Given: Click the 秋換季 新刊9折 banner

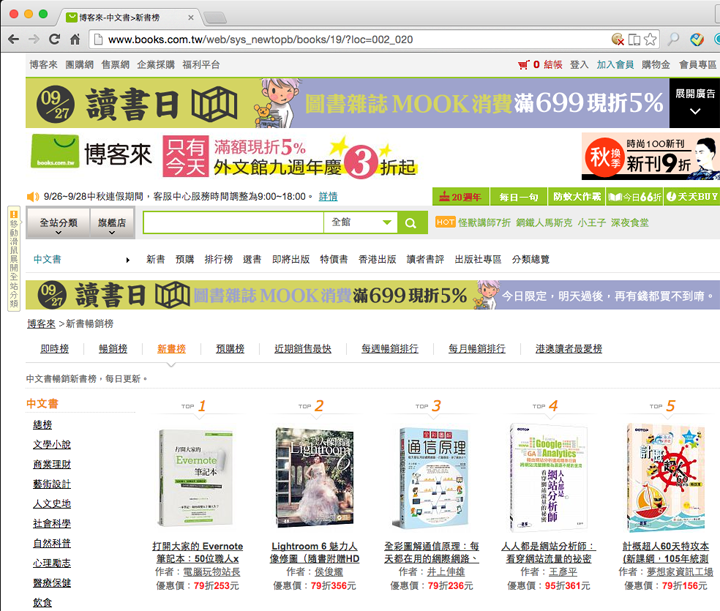Looking at the screenshot, I should point(650,156).
